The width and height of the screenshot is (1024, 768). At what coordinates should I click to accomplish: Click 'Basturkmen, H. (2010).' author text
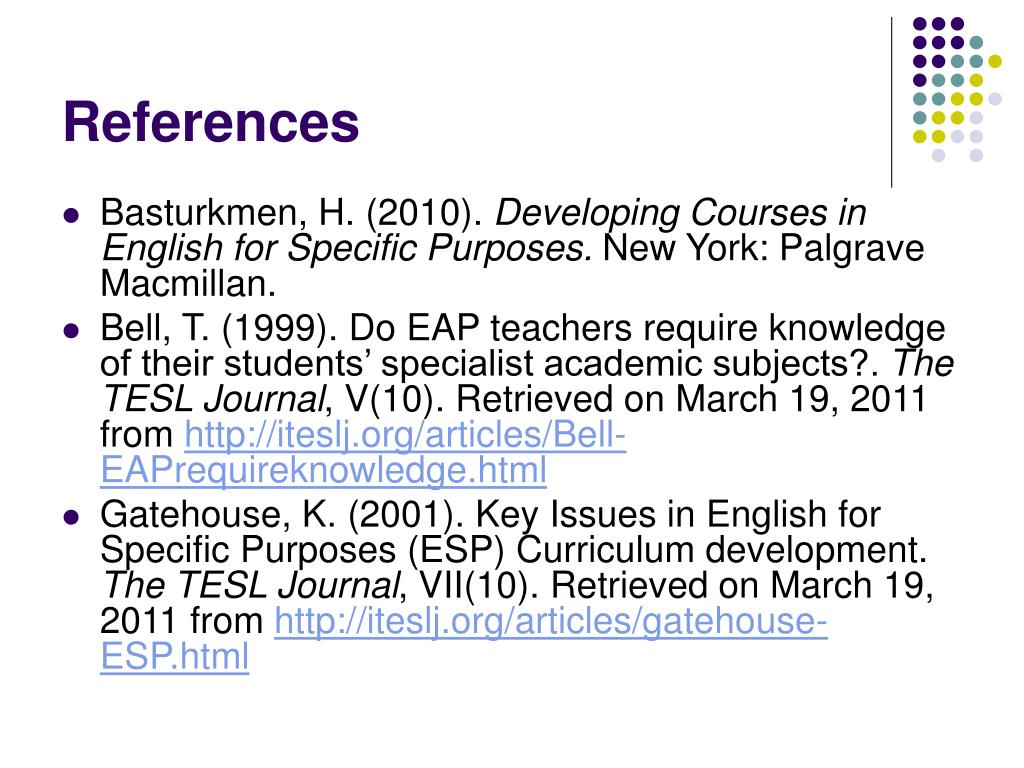pos(291,213)
